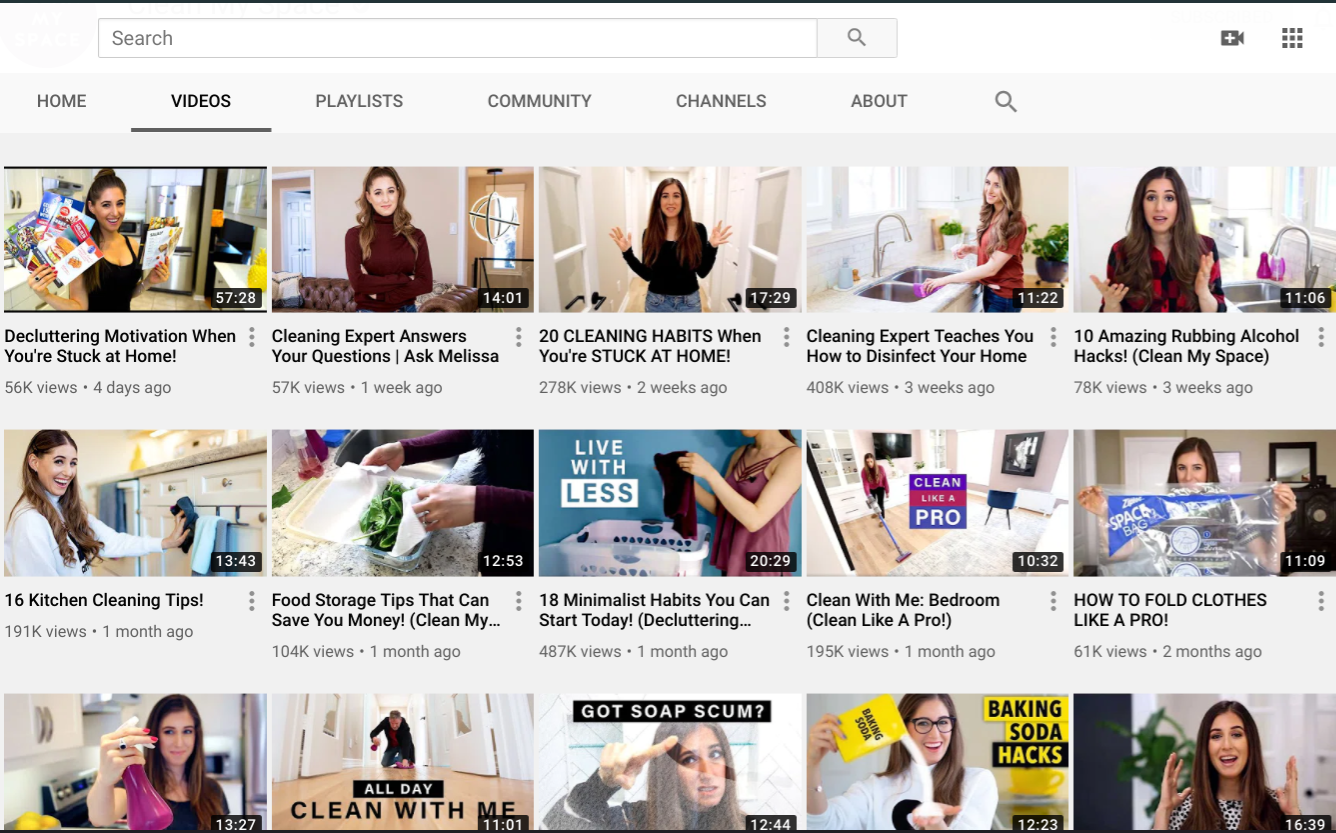Open Cleaning Expert Answers Your Questions title
Image resolution: width=1336 pixels, height=833 pixels.
tap(385, 346)
